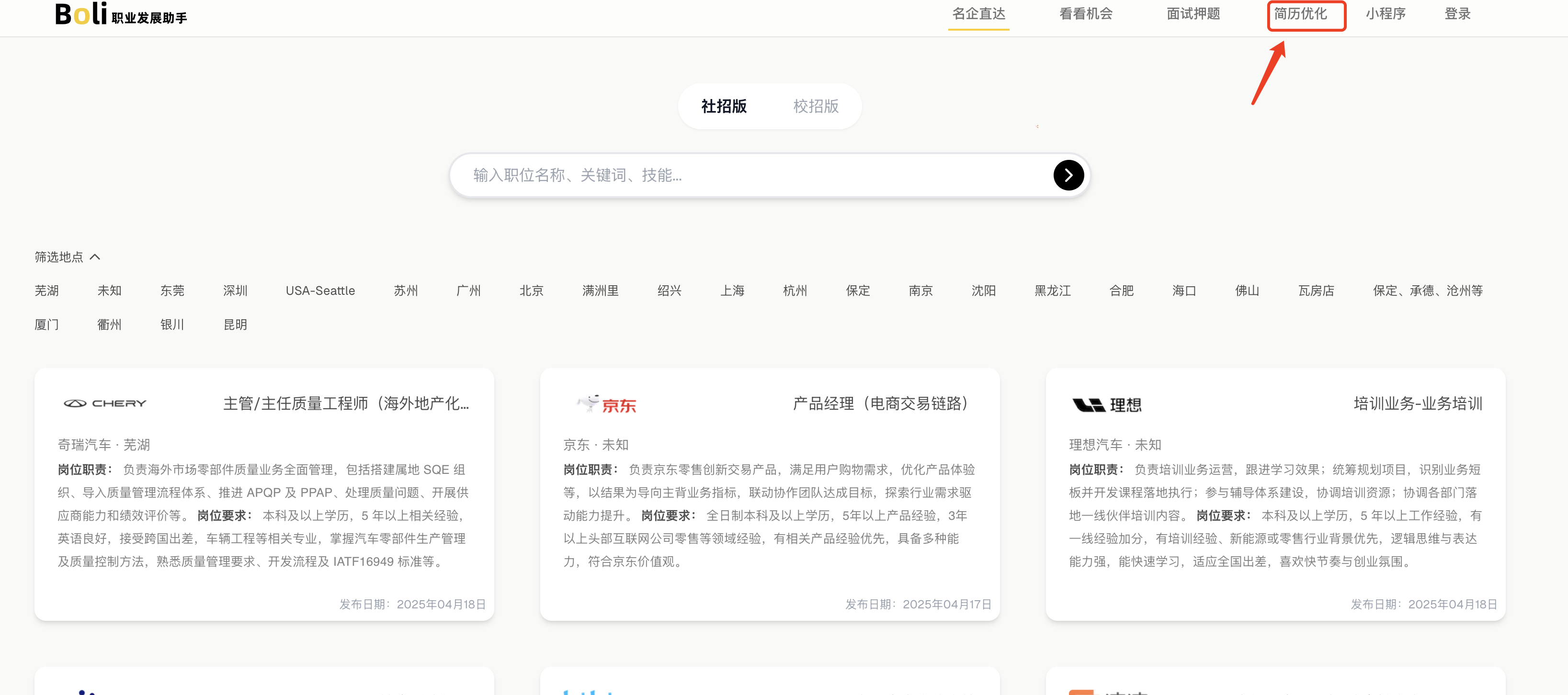Collapse the 筛选地点 chevron

click(95, 257)
